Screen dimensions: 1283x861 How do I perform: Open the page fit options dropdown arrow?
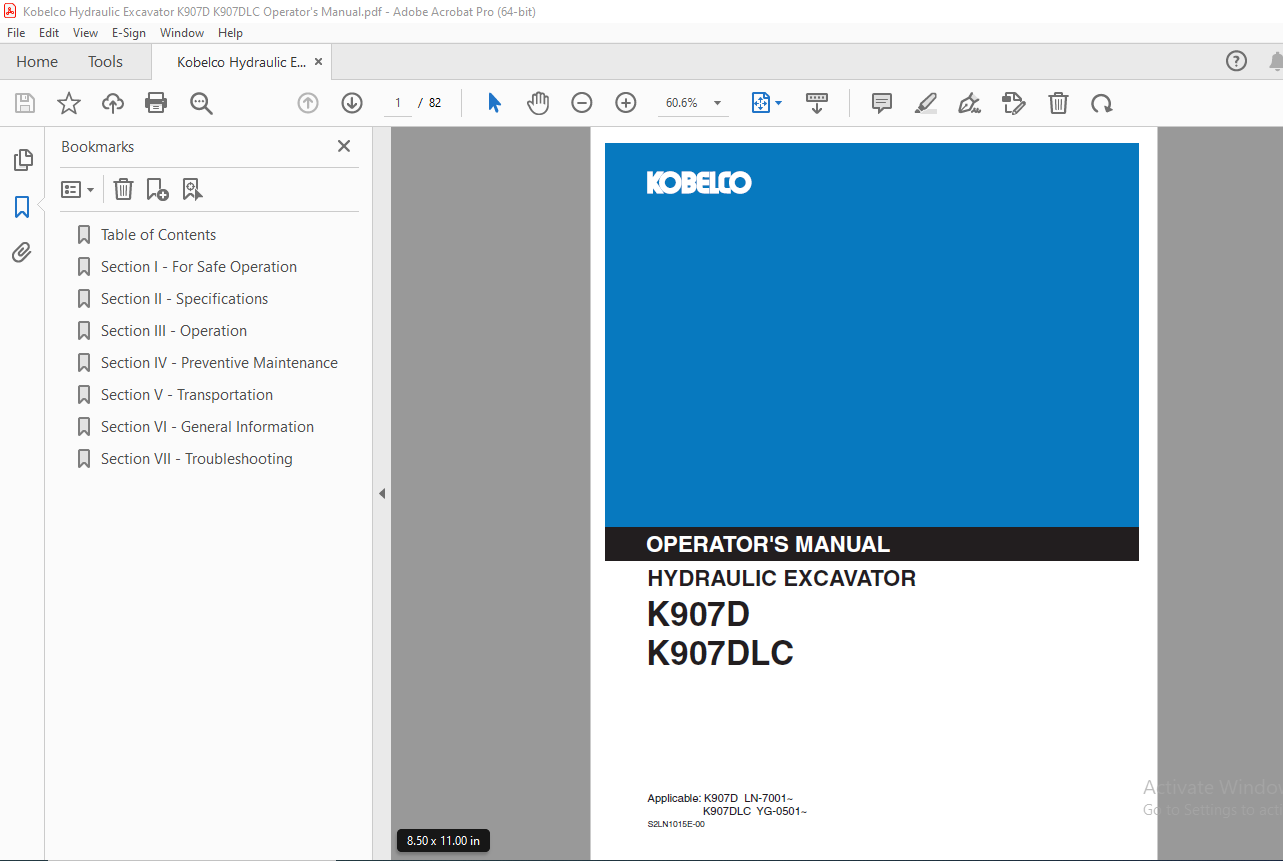[779, 103]
